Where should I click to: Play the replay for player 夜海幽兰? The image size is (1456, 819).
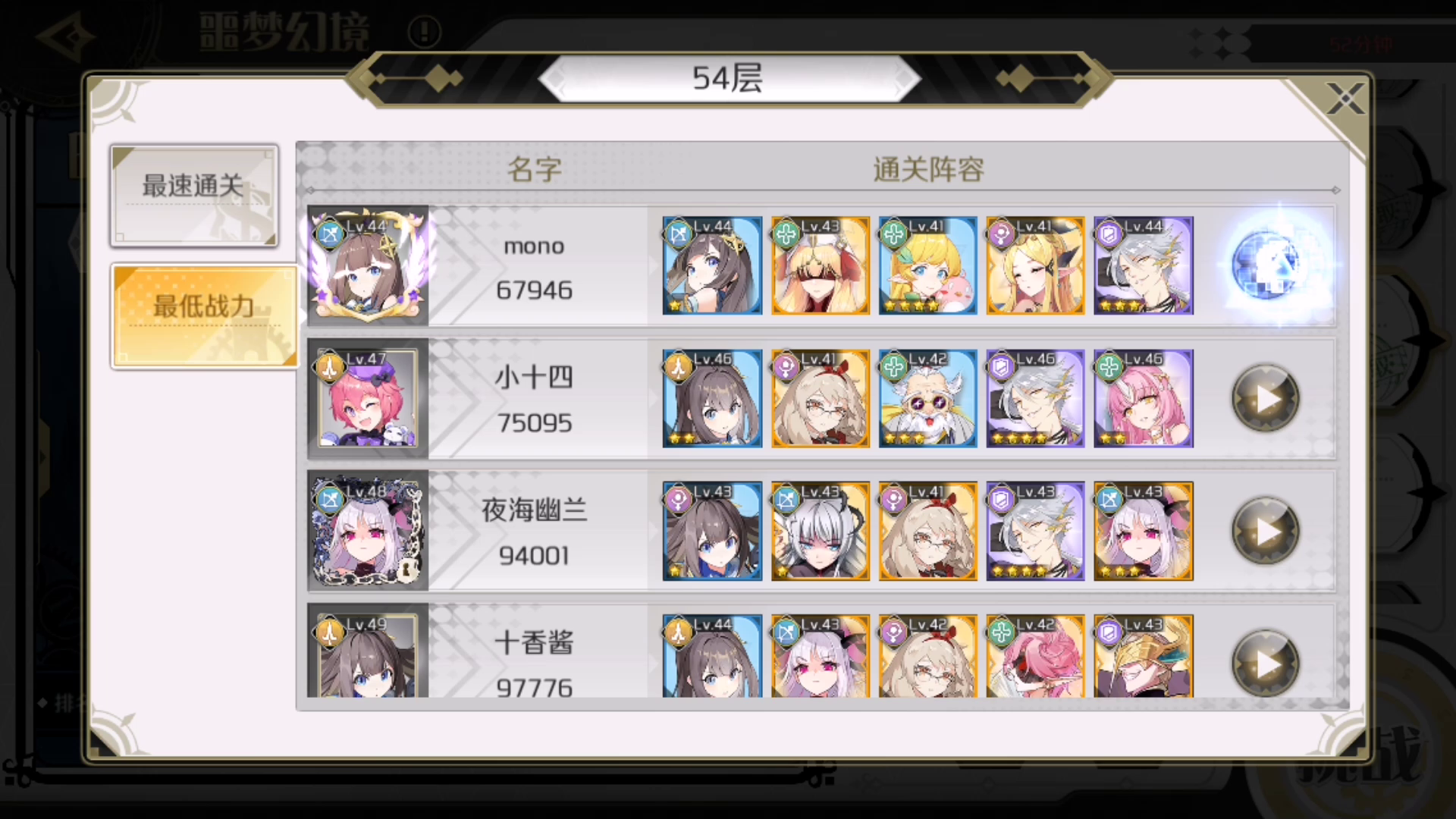[x=1265, y=531]
